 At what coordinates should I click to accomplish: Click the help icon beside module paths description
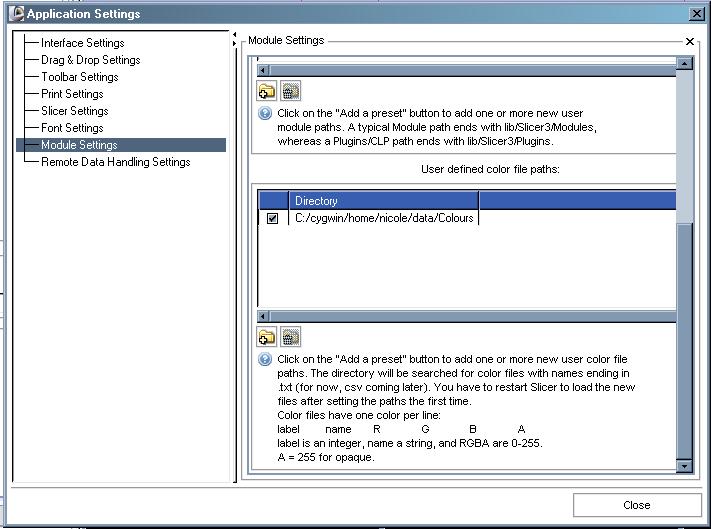265,114
